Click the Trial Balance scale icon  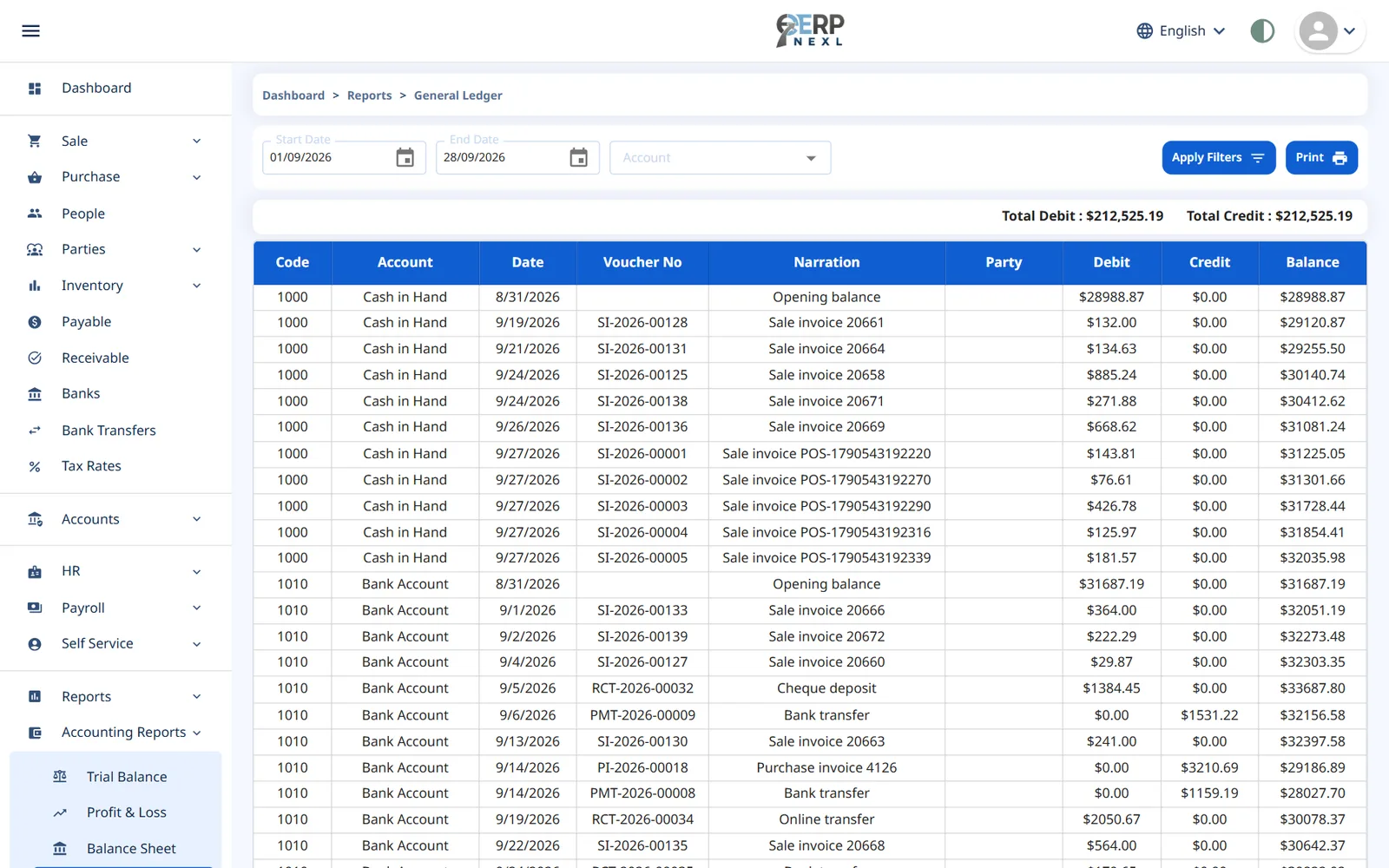pyautogui.click(x=60, y=777)
